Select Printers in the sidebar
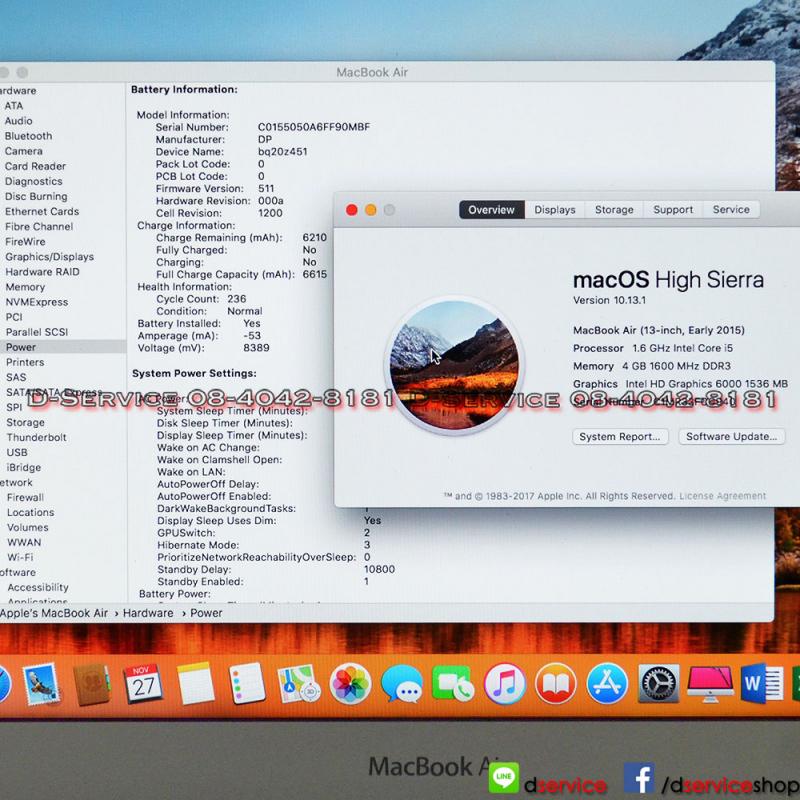This screenshot has width=800, height=800. pos(25,362)
